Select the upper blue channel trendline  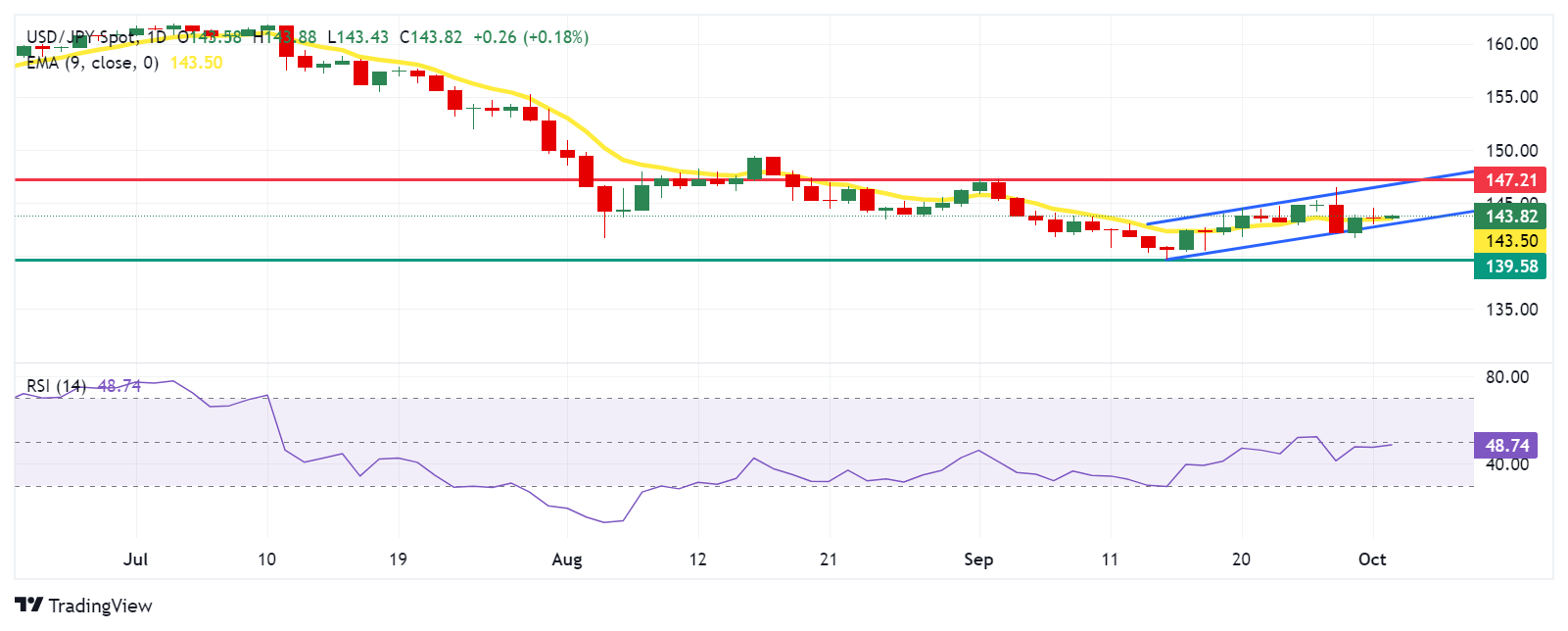1310,197
